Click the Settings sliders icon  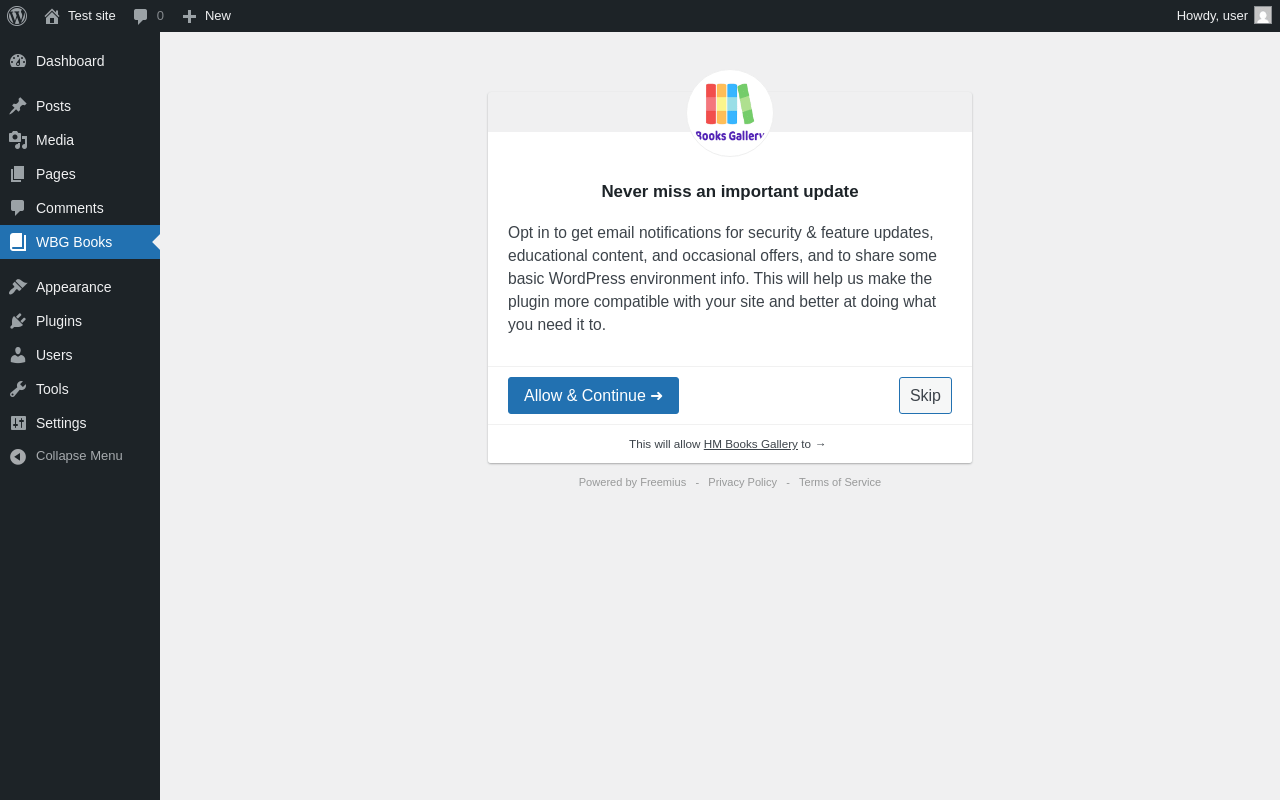18,423
